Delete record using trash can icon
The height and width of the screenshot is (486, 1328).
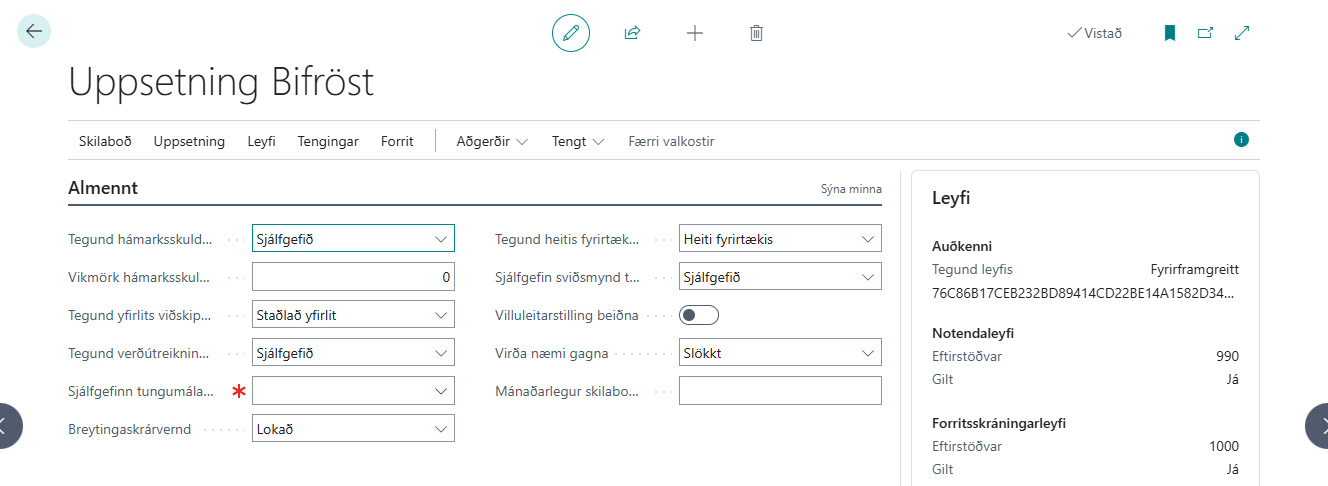point(757,33)
